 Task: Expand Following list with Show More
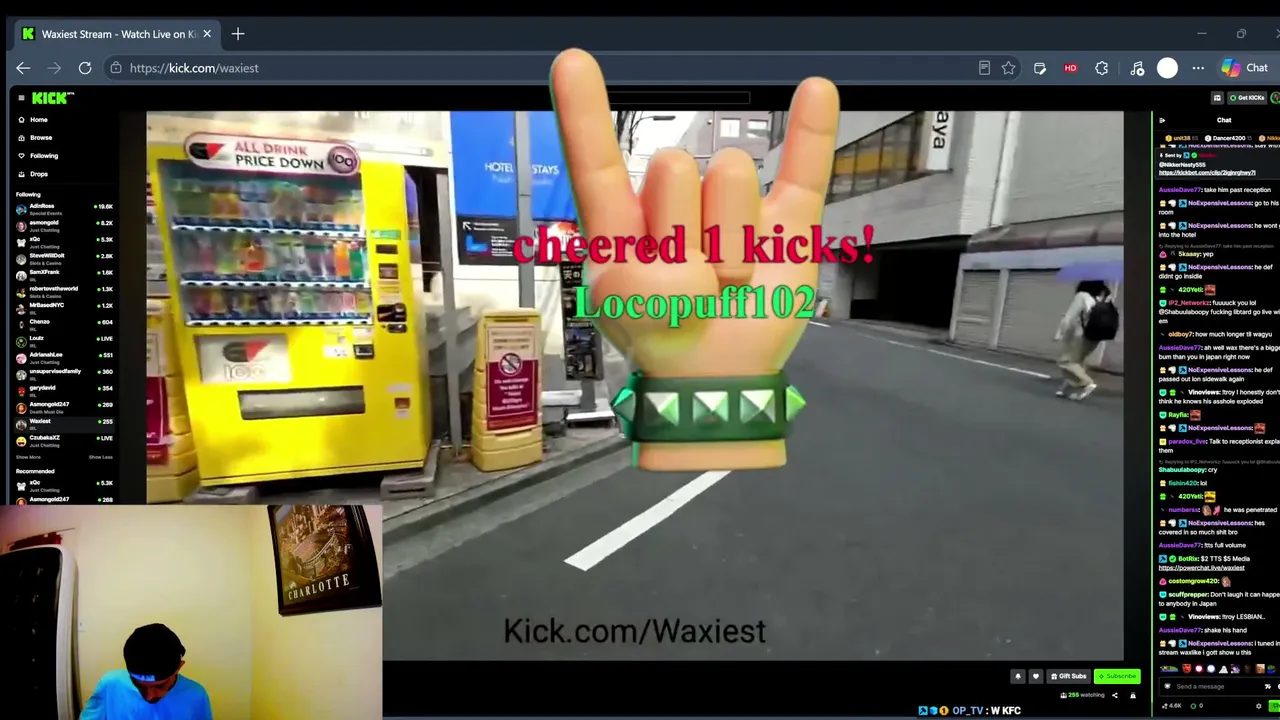click(x=28, y=457)
